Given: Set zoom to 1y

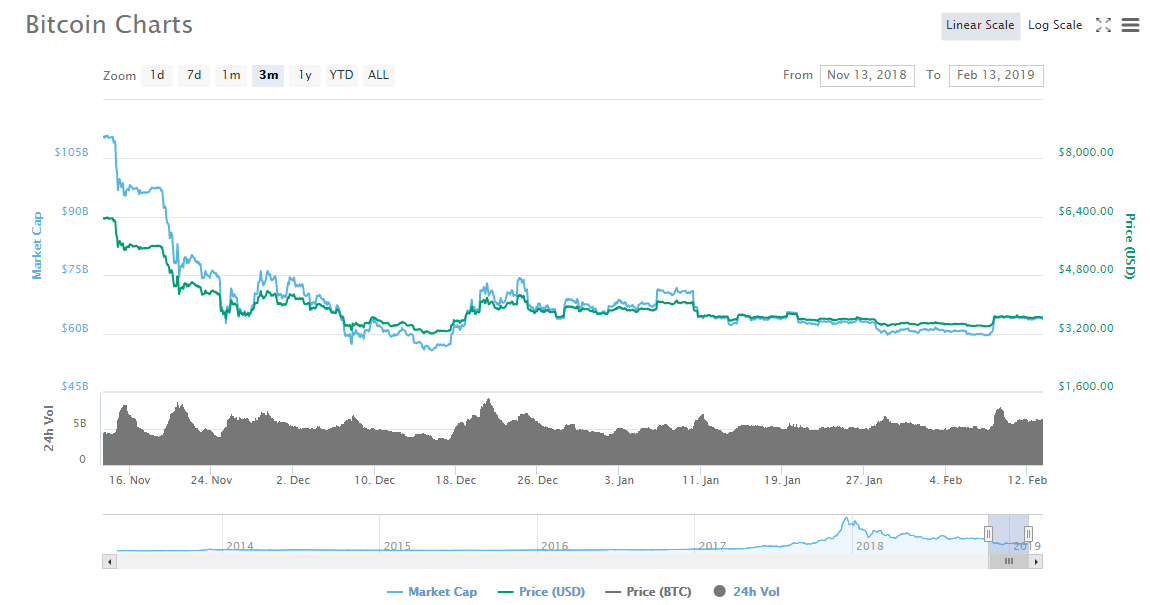Looking at the screenshot, I should [305, 75].
